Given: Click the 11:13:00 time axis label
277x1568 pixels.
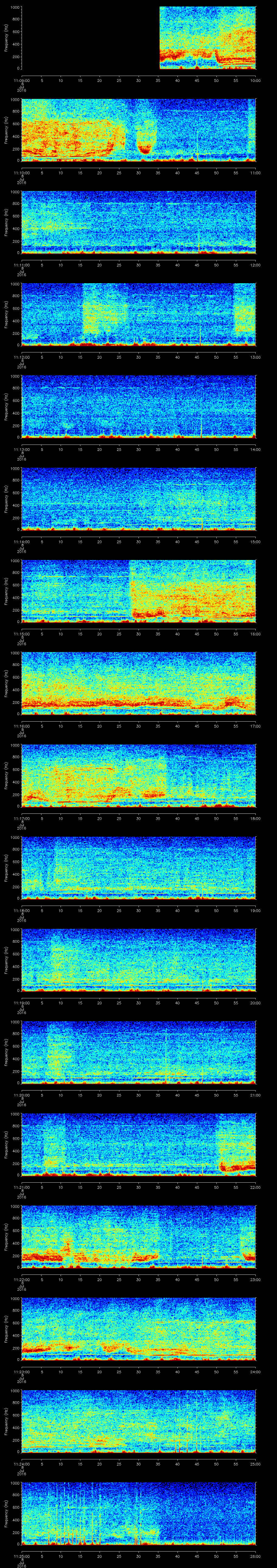Looking at the screenshot, I should [21, 449].
